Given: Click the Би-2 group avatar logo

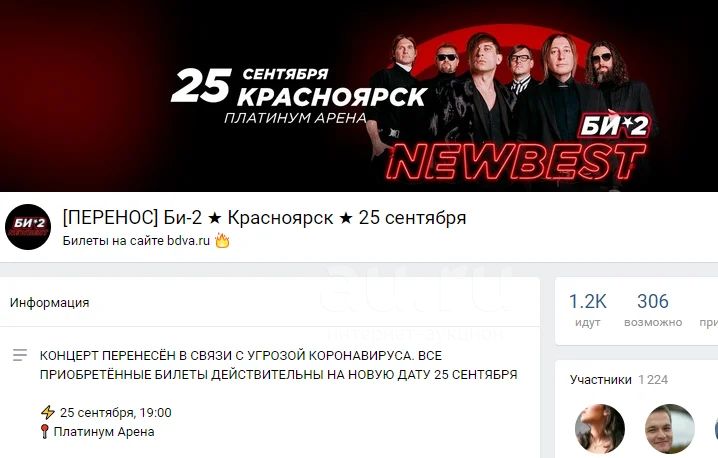Looking at the screenshot, I should coord(28,227).
